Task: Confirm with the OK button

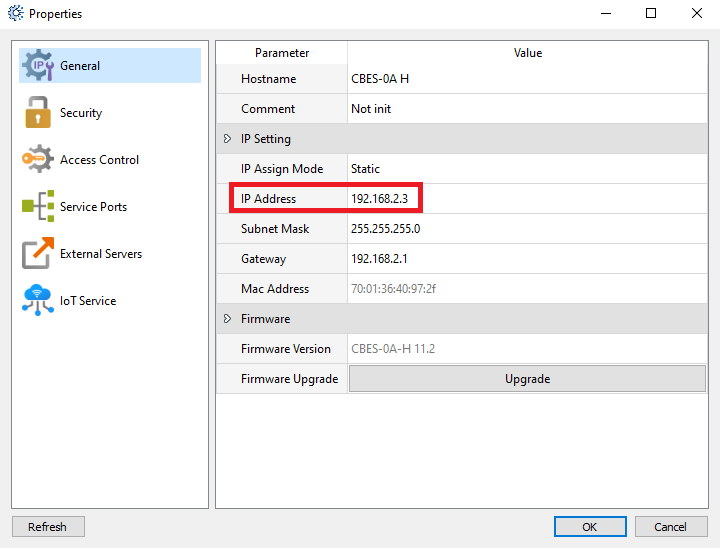Action: coord(590,526)
